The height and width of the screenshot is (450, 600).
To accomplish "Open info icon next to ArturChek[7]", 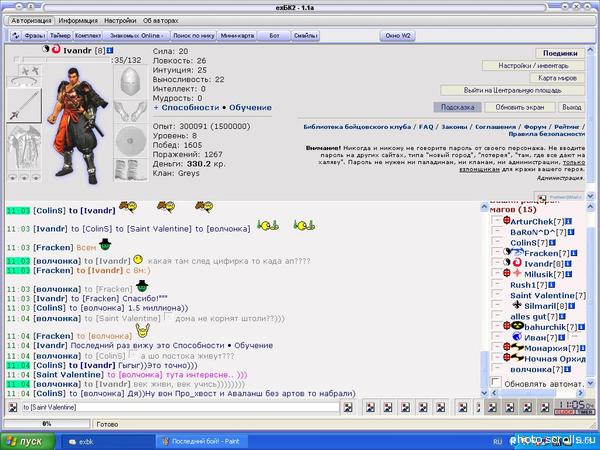I will (568, 222).
